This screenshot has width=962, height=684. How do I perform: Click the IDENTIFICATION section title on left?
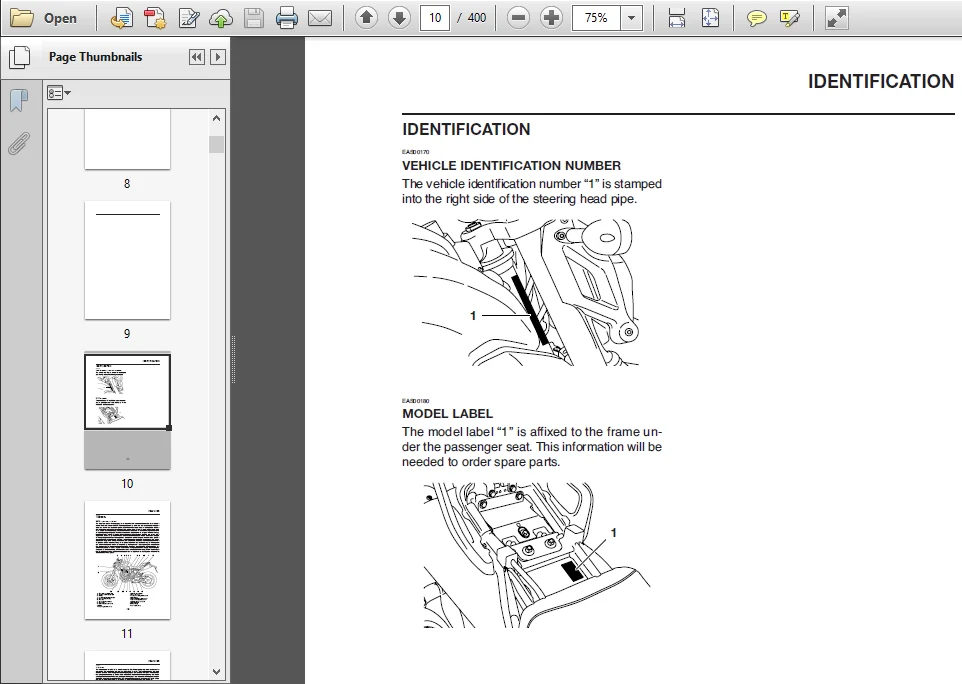pyautogui.click(x=466, y=129)
